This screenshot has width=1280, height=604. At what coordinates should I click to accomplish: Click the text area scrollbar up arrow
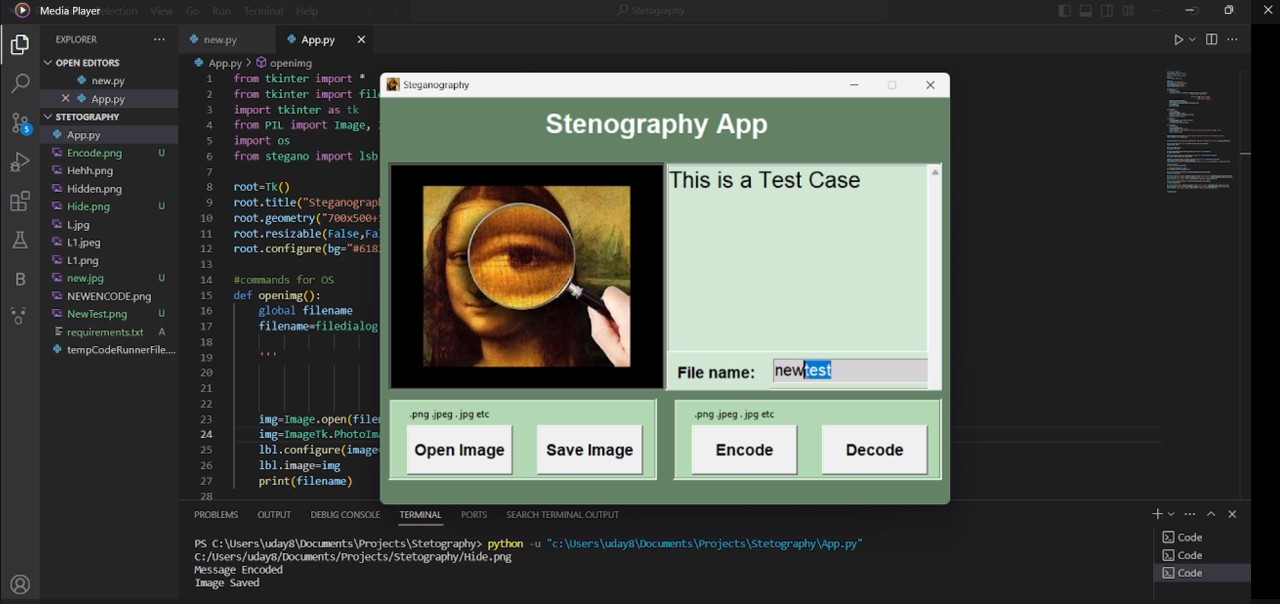tap(935, 172)
